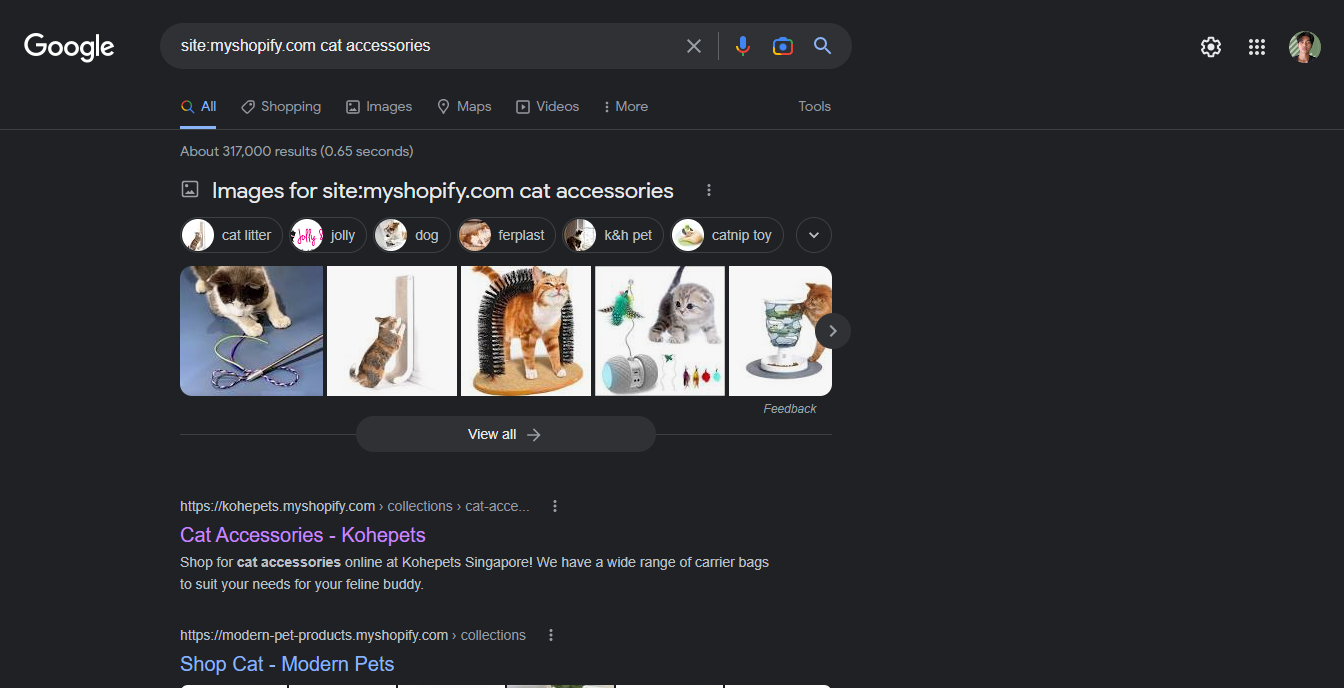Select the cat litter filter chip
The image size is (1344, 688).
[x=231, y=235]
